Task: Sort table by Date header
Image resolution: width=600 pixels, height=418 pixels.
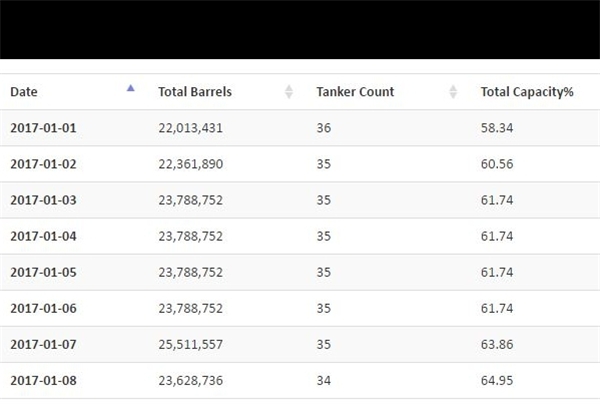Action: coord(24,92)
